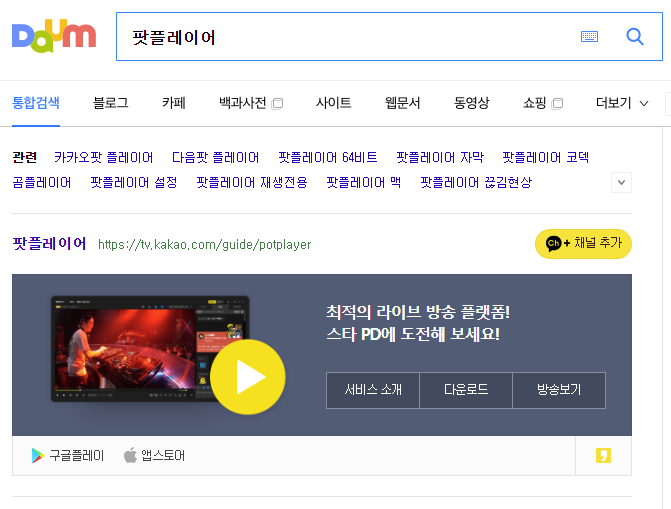Click related search 팟플레이어 끊김현상

[476, 183]
